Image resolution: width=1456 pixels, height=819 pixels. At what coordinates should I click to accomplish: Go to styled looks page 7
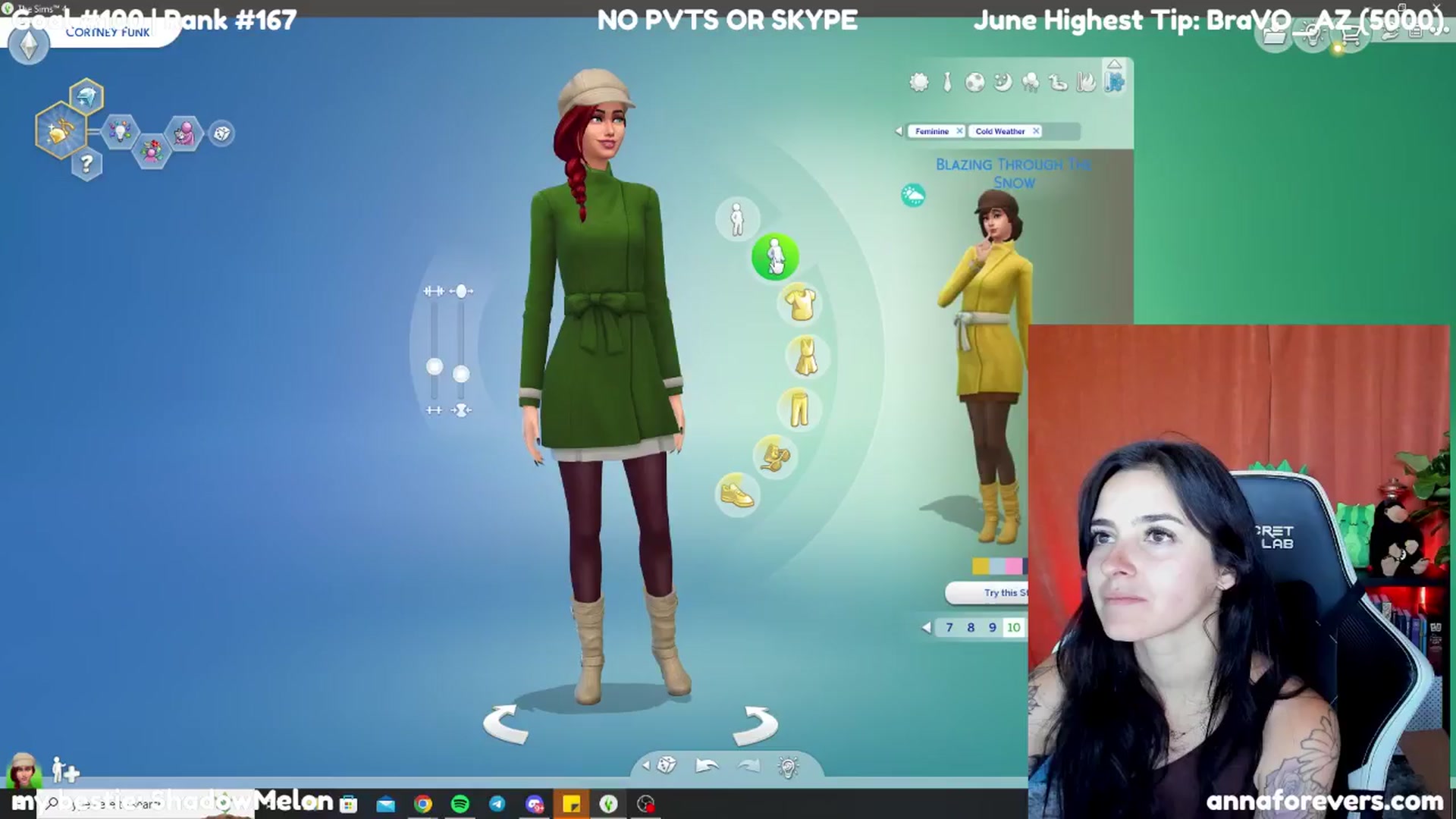pos(949,627)
